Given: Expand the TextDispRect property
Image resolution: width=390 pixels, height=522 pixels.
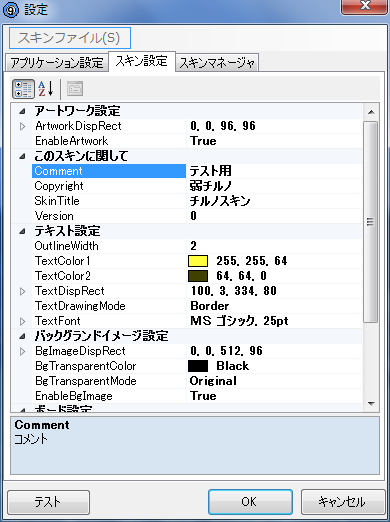Looking at the screenshot, I should (x=22, y=291).
